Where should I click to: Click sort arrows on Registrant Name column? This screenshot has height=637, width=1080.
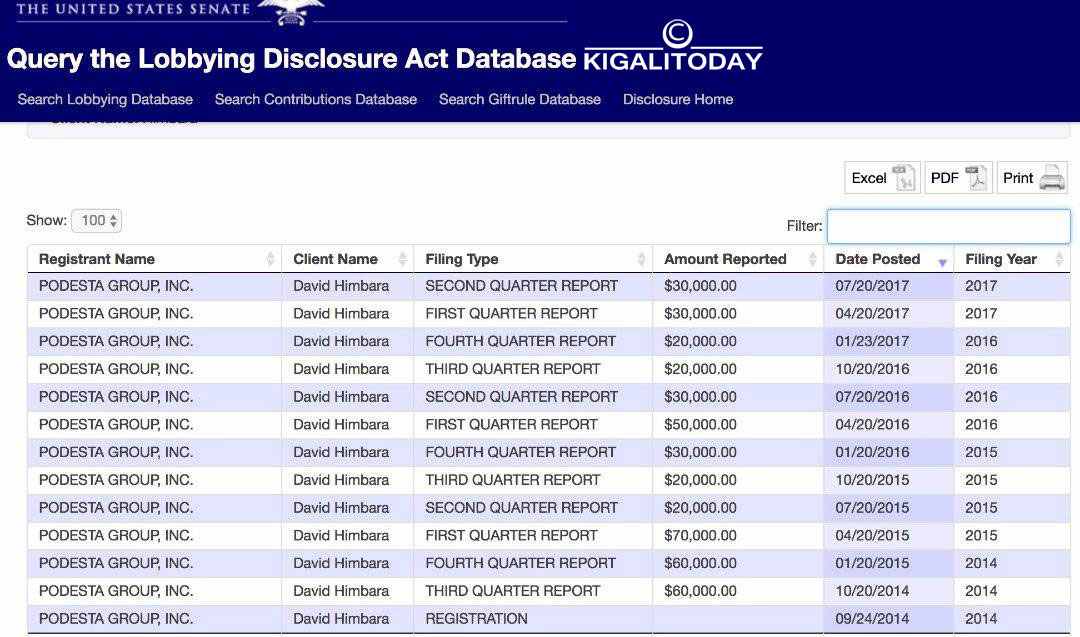[270, 260]
